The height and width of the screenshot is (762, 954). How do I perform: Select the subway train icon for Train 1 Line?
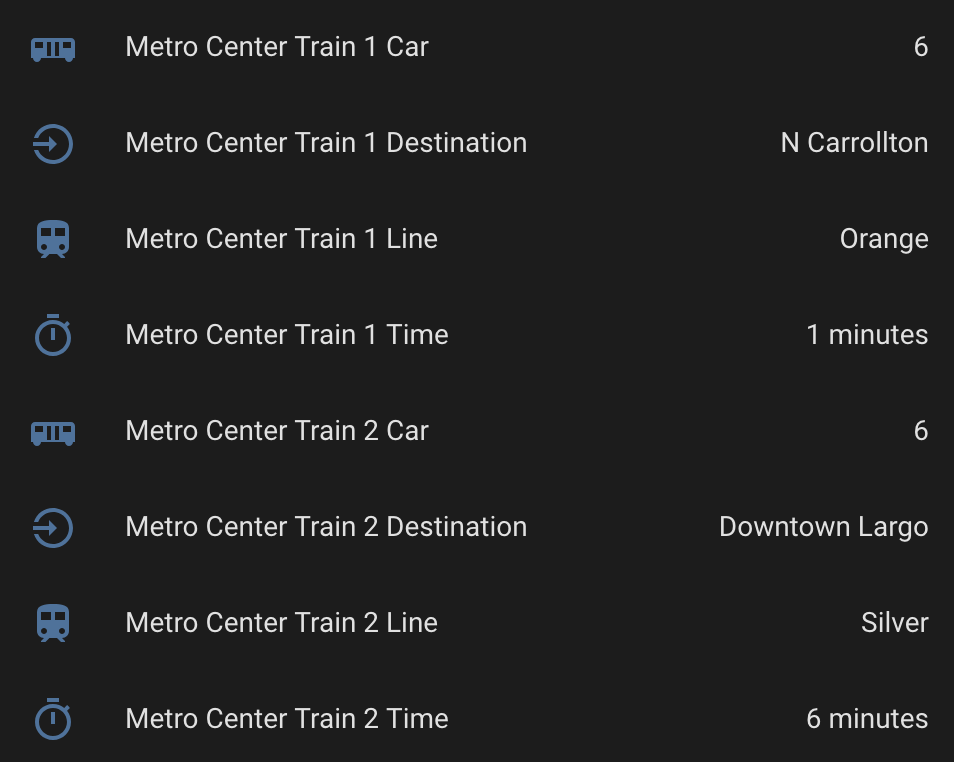coord(52,239)
